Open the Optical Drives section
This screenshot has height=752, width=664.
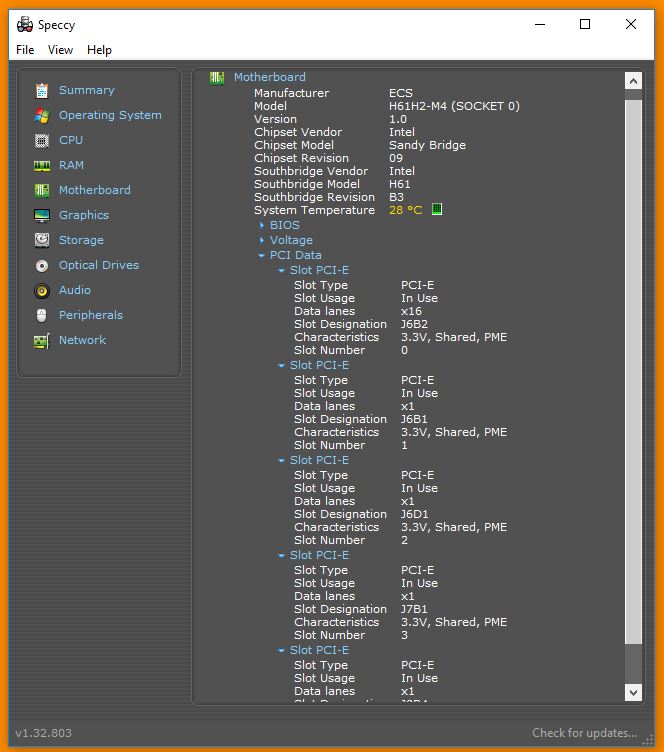[x=99, y=265]
